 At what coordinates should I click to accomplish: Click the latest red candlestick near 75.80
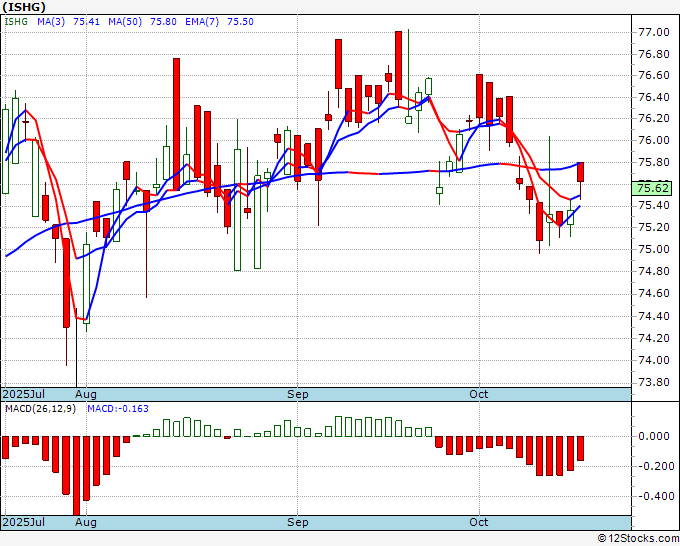pyautogui.click(x=580, y=172)
